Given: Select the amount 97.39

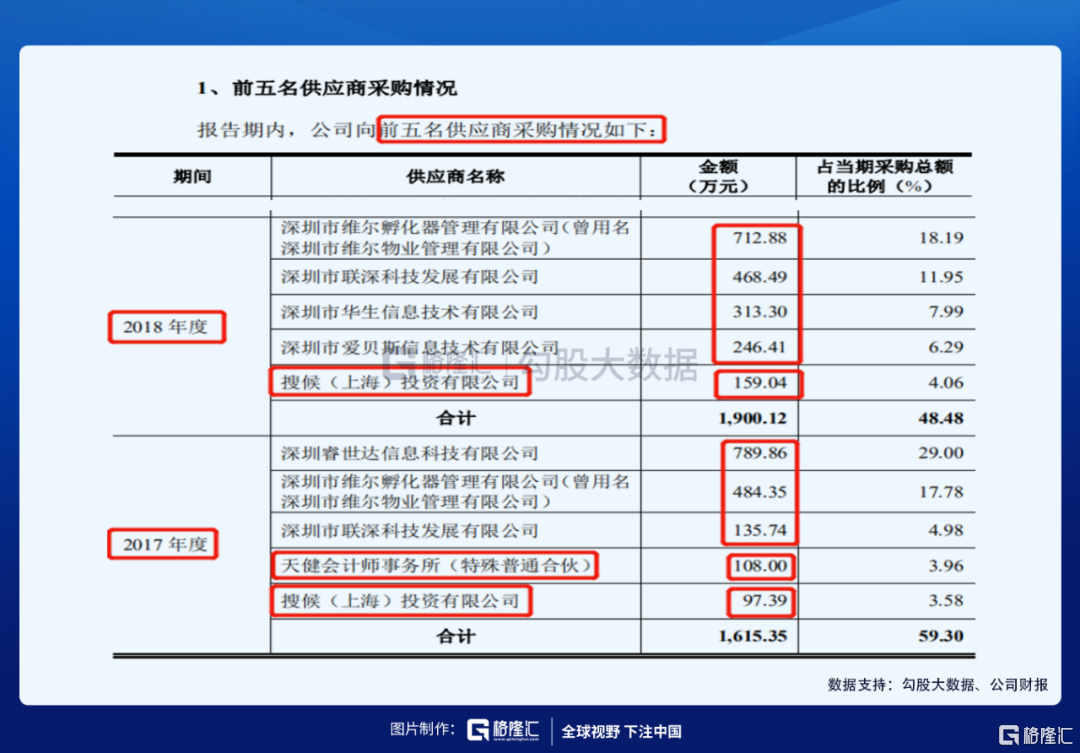Looking at the screenshot, I should [x=765, y=601].
